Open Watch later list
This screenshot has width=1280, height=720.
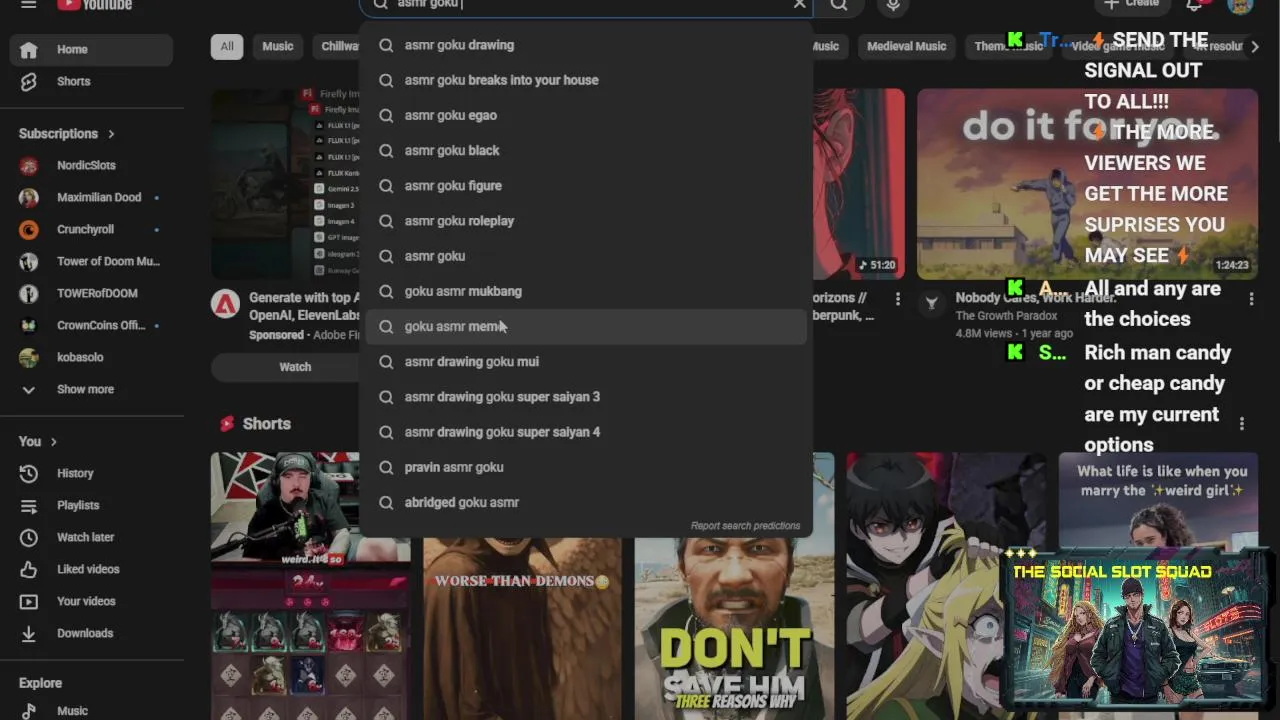coord(92,537)
